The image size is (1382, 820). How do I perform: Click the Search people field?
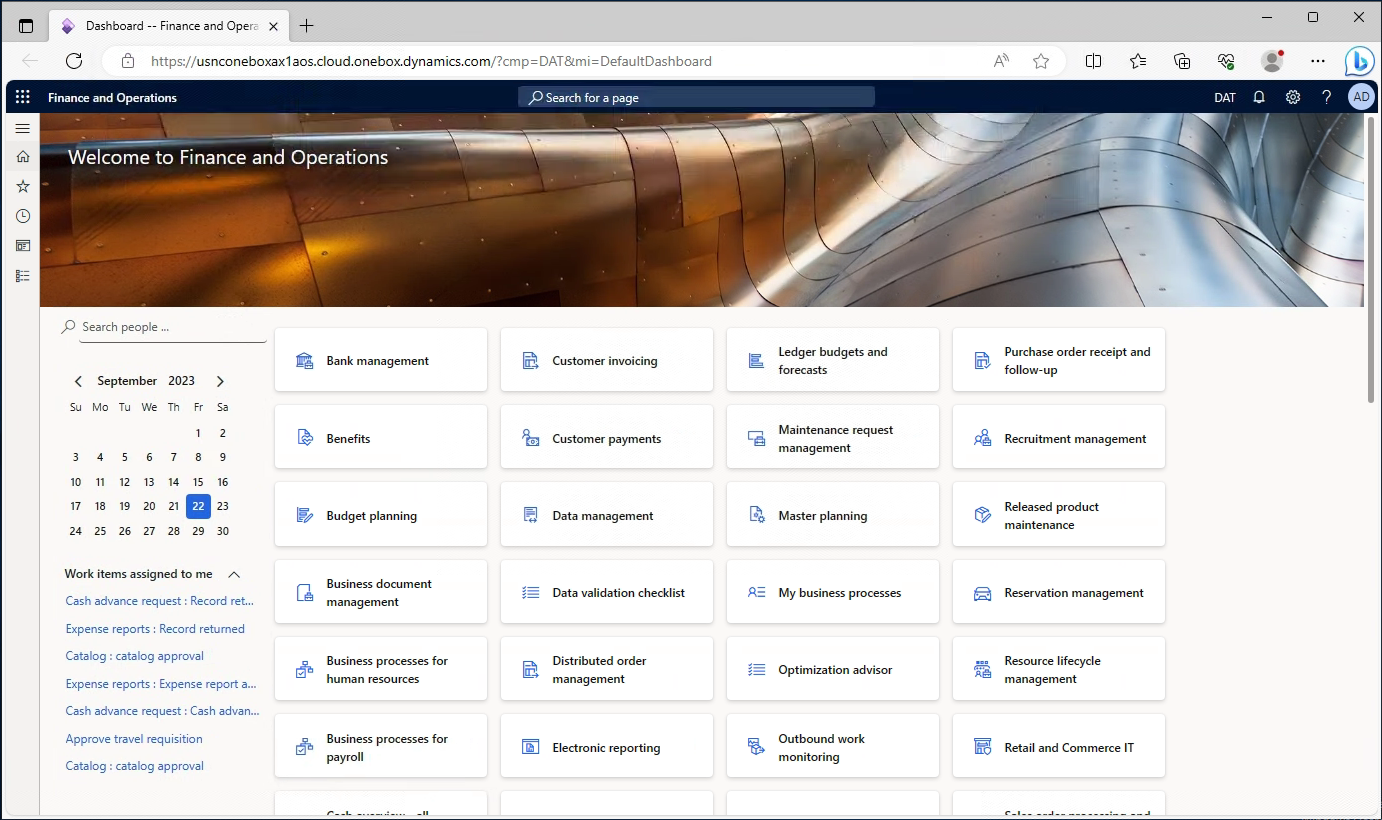[x=172, y=327]
